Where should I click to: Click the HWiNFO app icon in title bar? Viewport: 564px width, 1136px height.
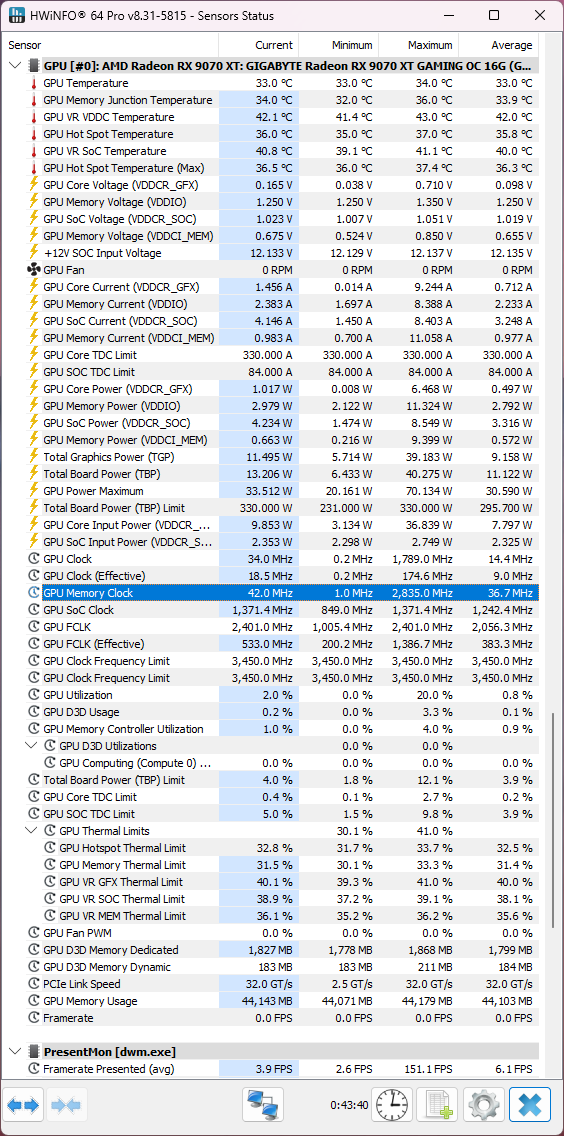(17, 15)
